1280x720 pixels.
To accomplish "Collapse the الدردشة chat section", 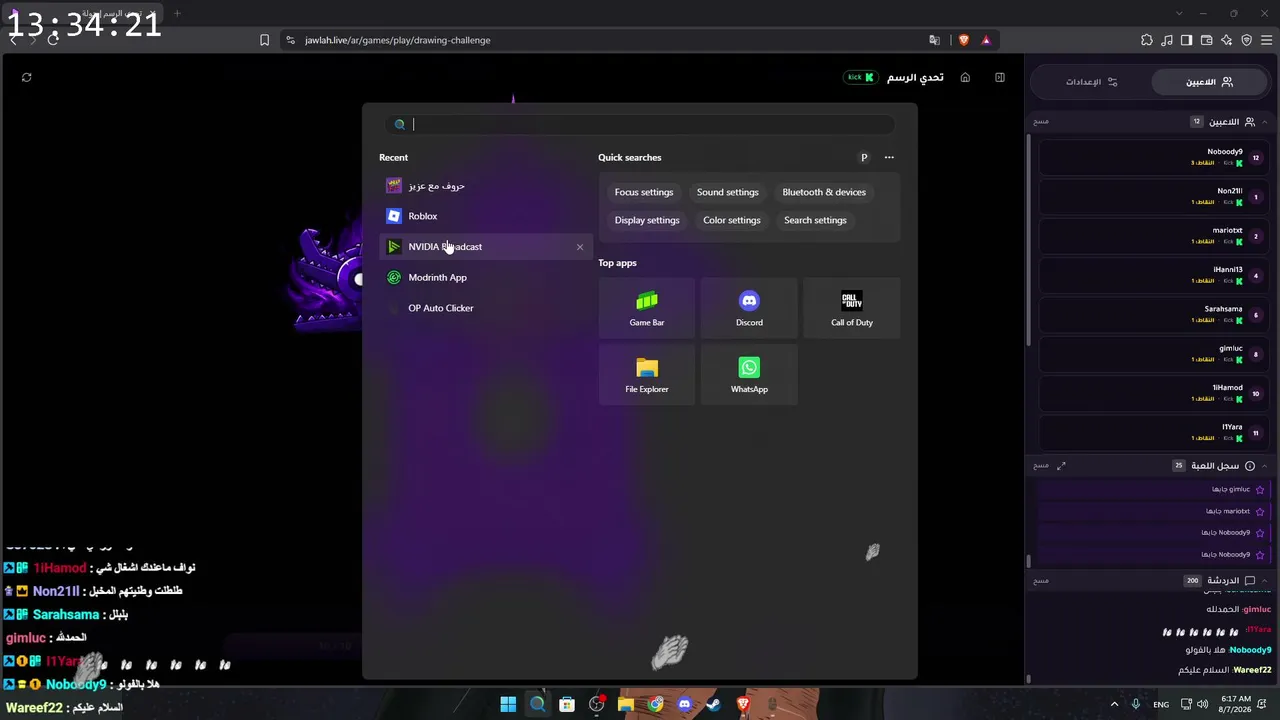I will 1264,580.
